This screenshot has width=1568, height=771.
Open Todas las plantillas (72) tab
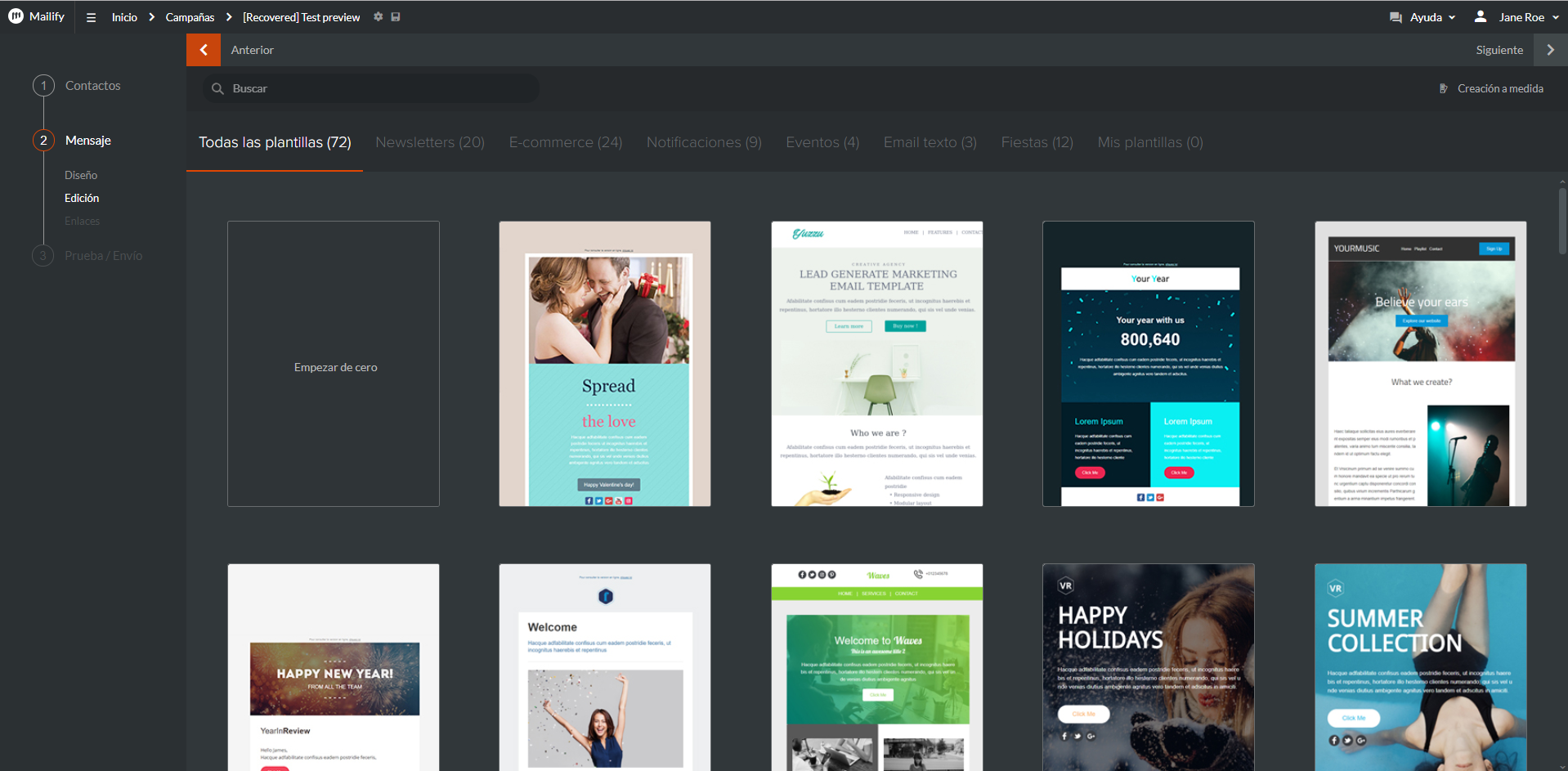click(x=275, y=142)
